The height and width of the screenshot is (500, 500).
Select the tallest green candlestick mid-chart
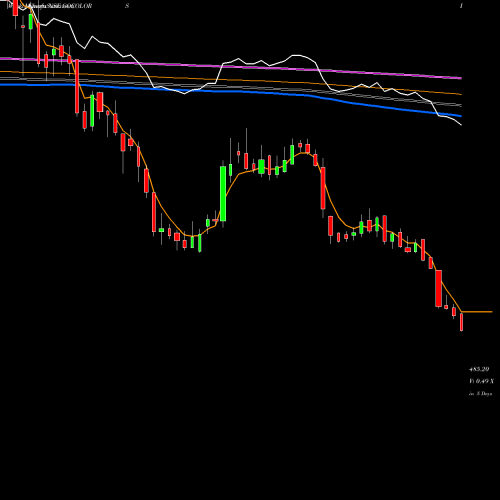click(223, 194)
